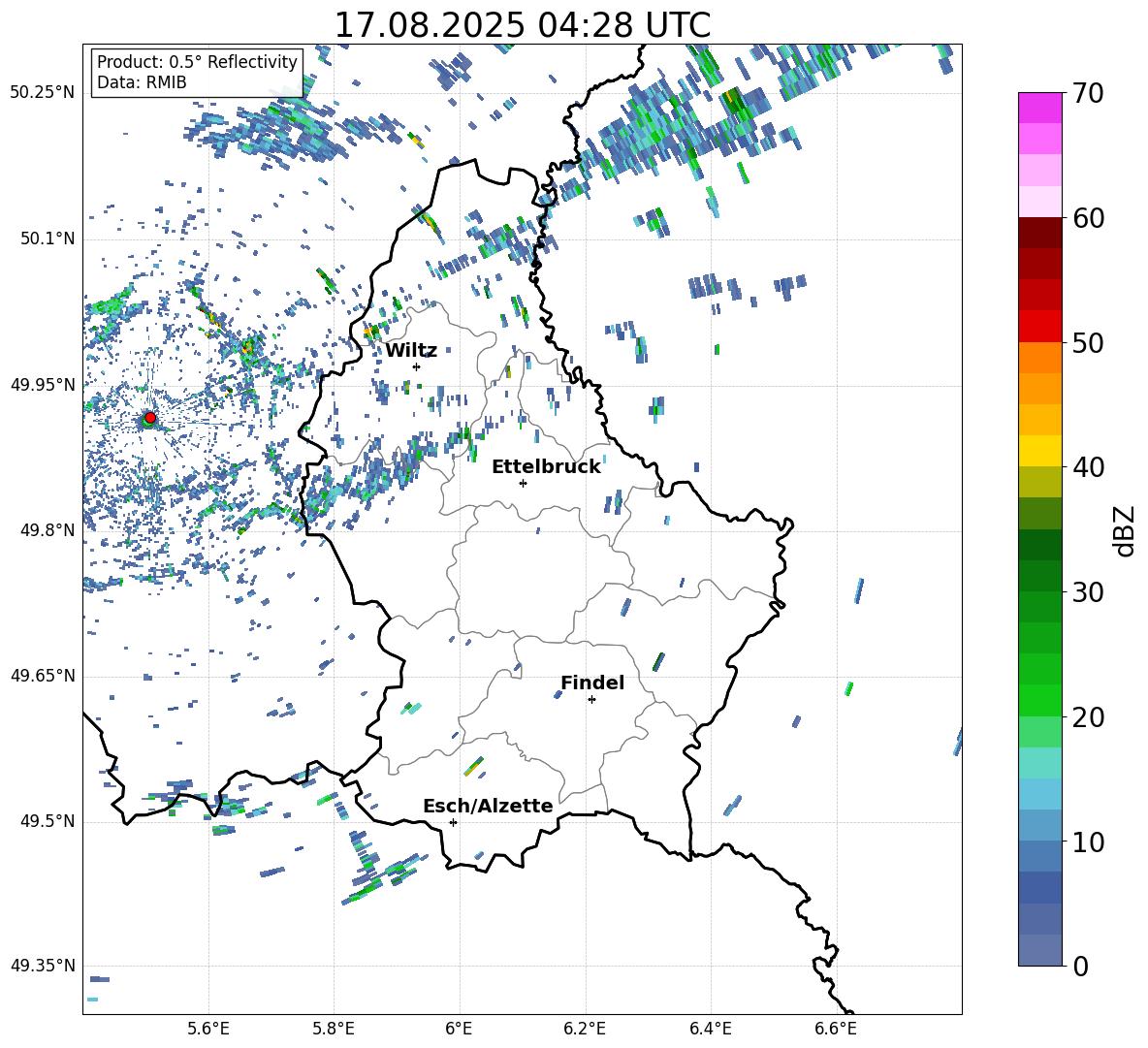Click the 60 colorbar tick value
The image size is (1148, 1048).
coord(1088,218)
